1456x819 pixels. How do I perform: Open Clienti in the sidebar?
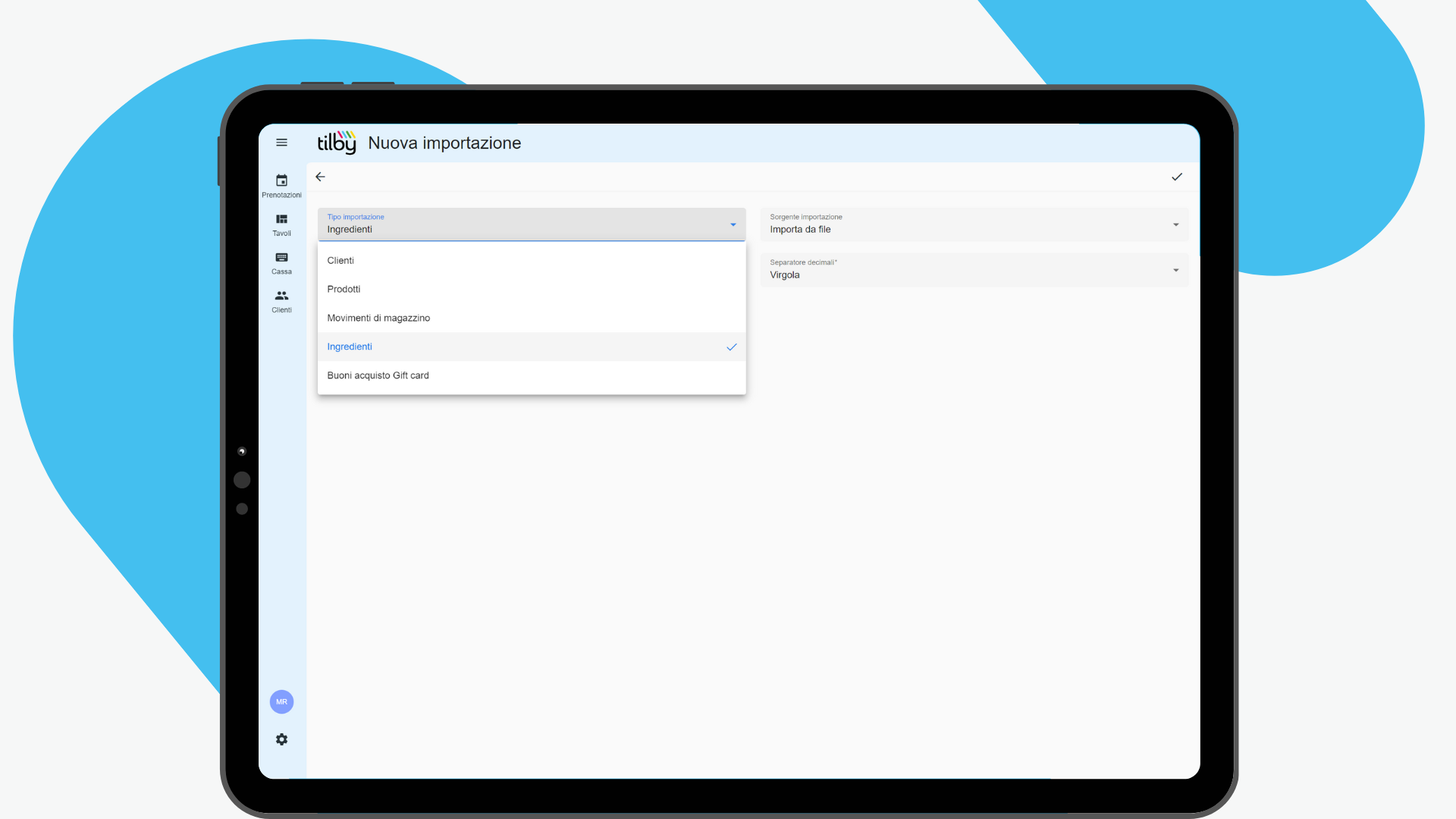point(281,301)
